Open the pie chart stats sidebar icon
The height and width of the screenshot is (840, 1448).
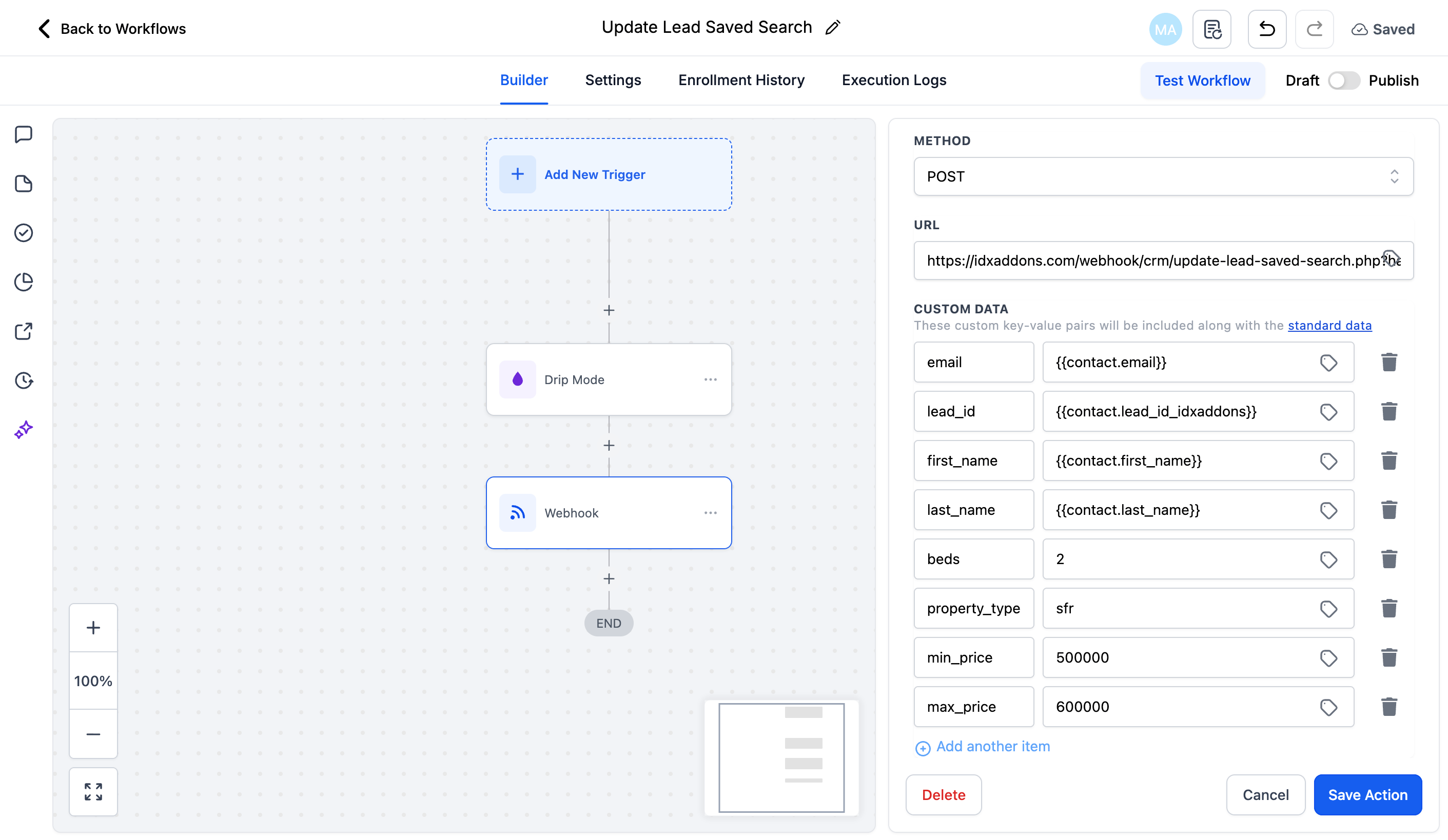(24, 282)
